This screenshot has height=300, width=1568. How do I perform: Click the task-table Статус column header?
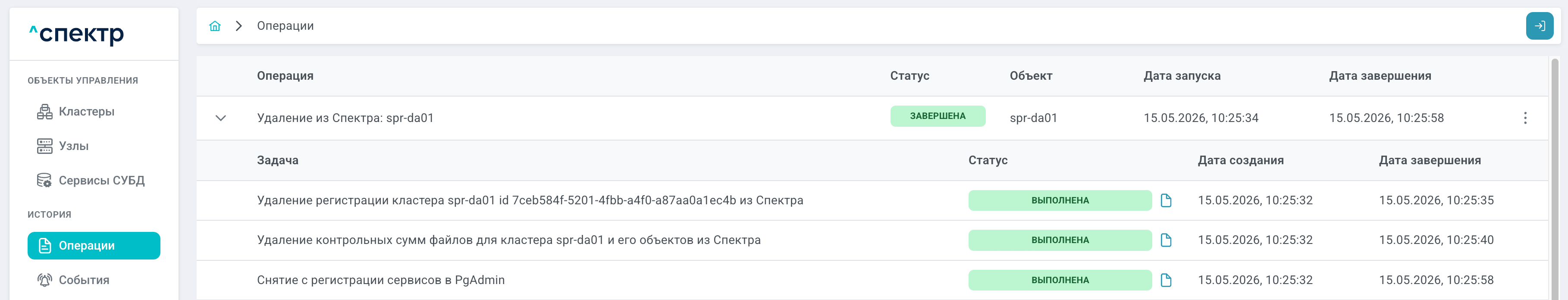(x=988, y=161)
